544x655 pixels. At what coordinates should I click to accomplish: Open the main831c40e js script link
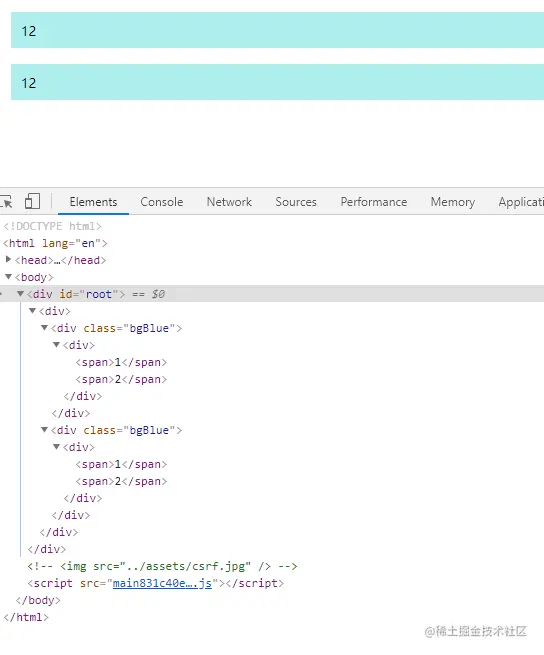point(162,583)
